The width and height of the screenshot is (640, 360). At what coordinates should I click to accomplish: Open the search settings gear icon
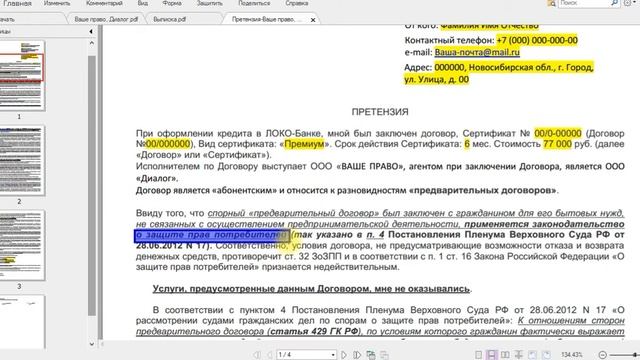(627, 3)
